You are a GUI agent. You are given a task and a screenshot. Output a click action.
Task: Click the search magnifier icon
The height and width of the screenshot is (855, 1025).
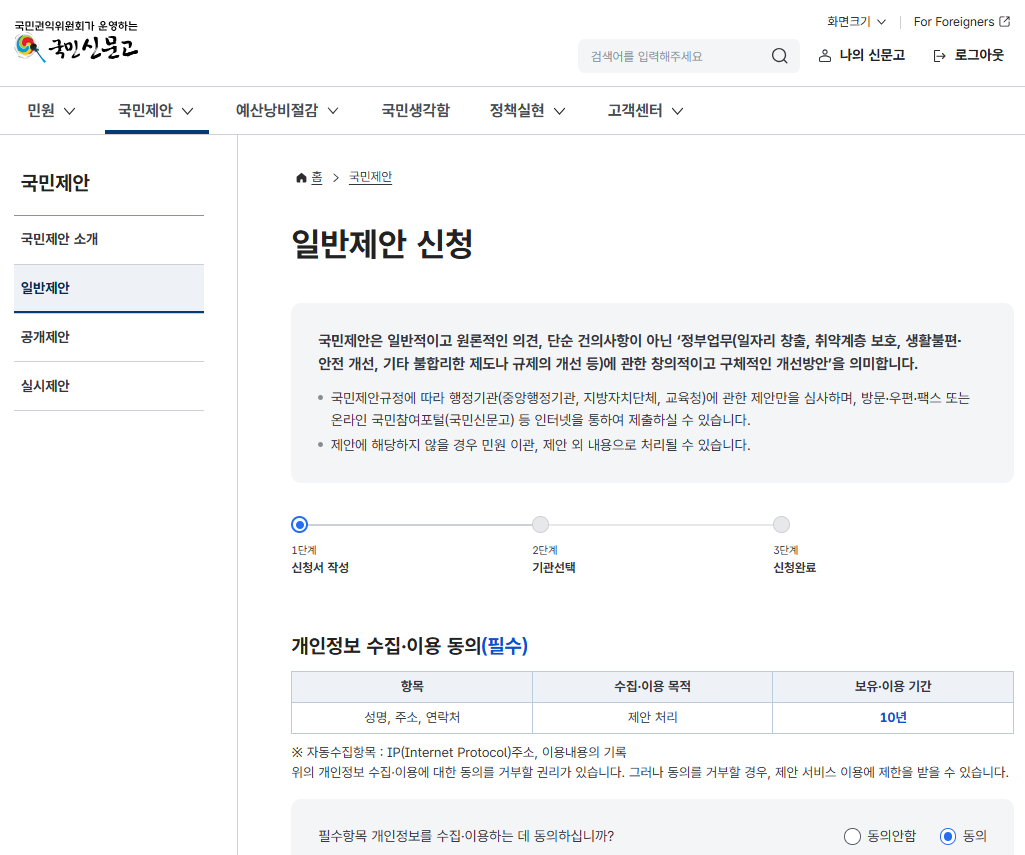tap(779, 56)
